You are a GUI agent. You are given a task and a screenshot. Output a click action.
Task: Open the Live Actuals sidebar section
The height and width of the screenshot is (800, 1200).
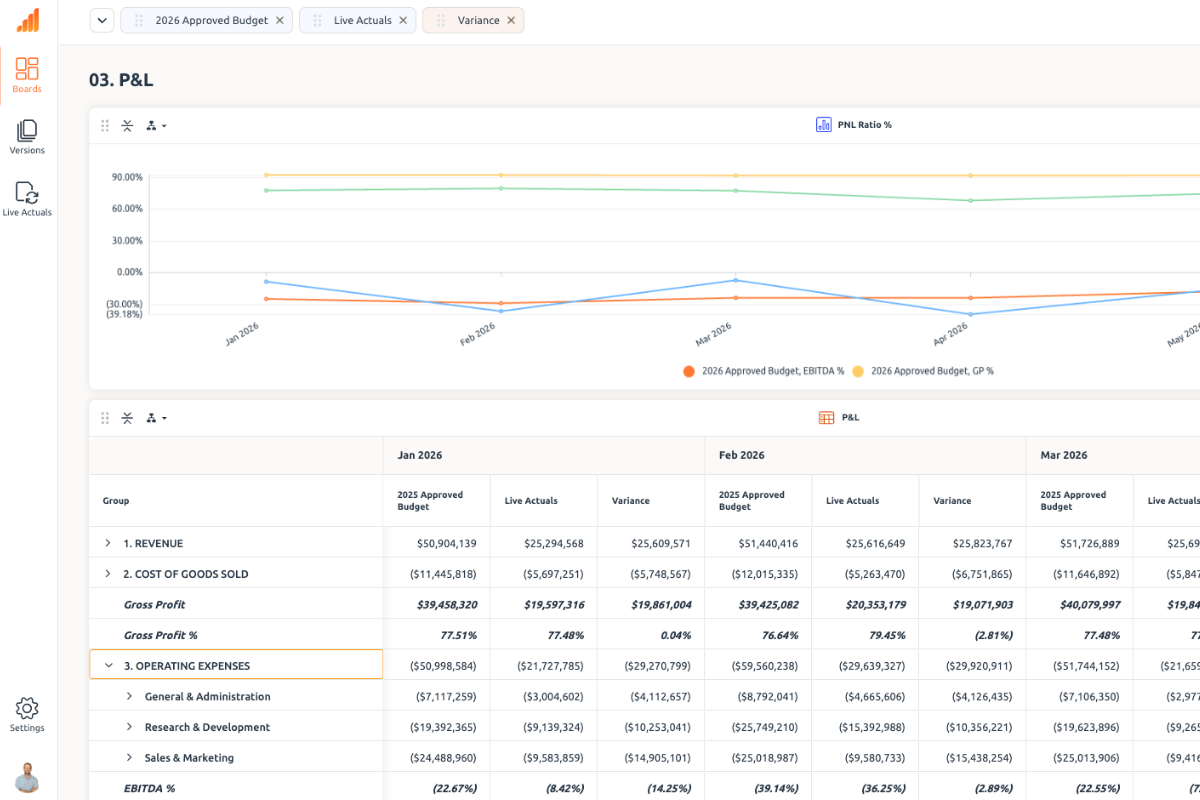pyautogui.click(x=27, y=199)
